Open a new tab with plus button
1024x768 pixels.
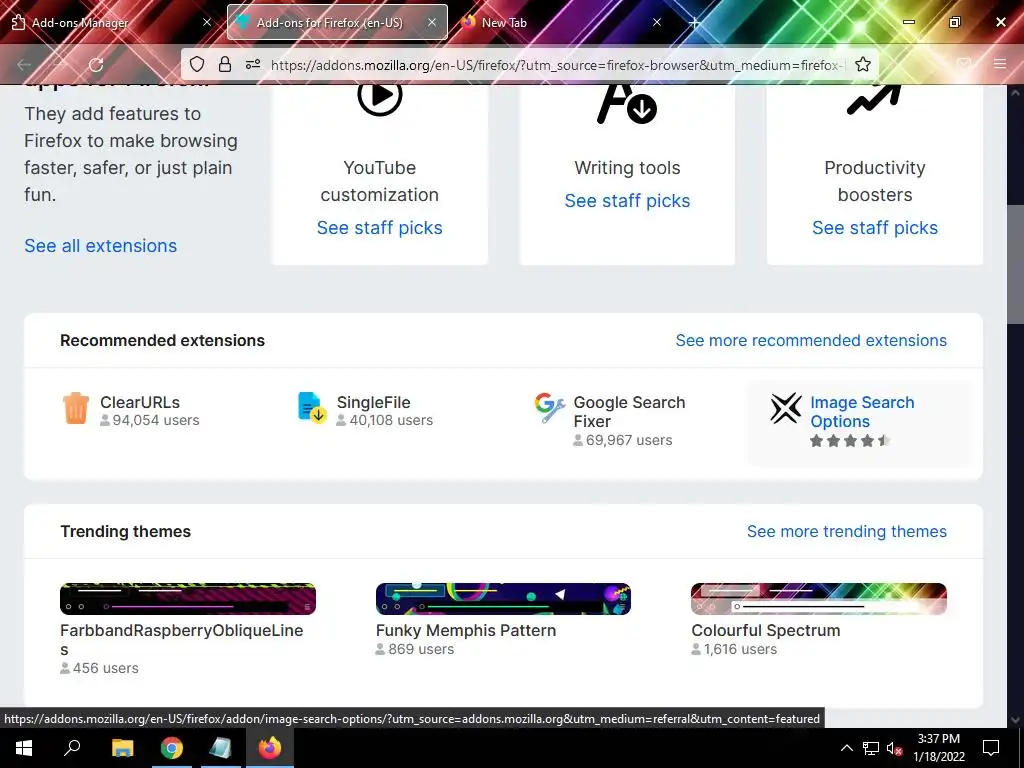pos(694,23)
